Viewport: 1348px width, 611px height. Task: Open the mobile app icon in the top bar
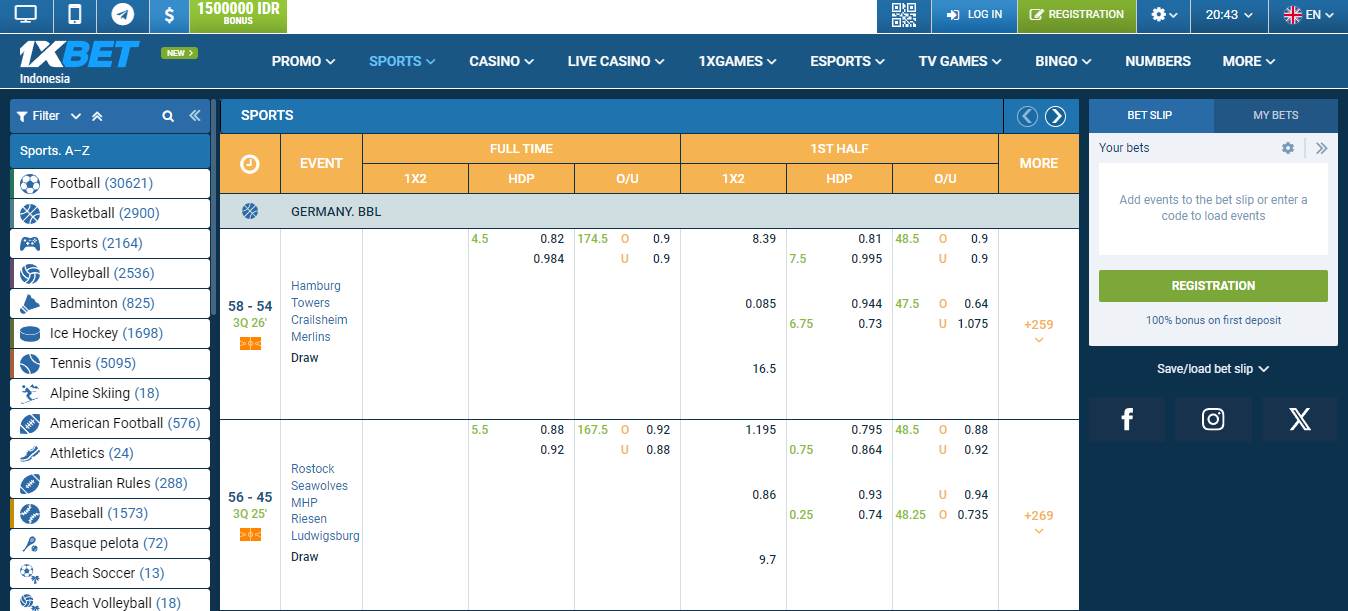click(x=74, y=15)
